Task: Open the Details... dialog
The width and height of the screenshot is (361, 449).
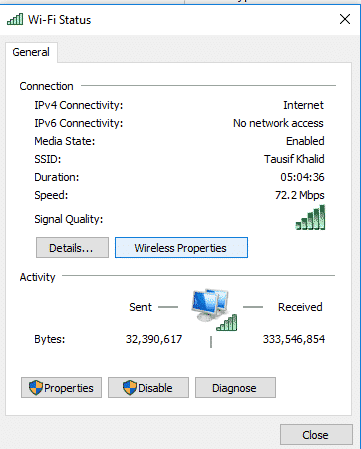Action: [x=72, y=248]
